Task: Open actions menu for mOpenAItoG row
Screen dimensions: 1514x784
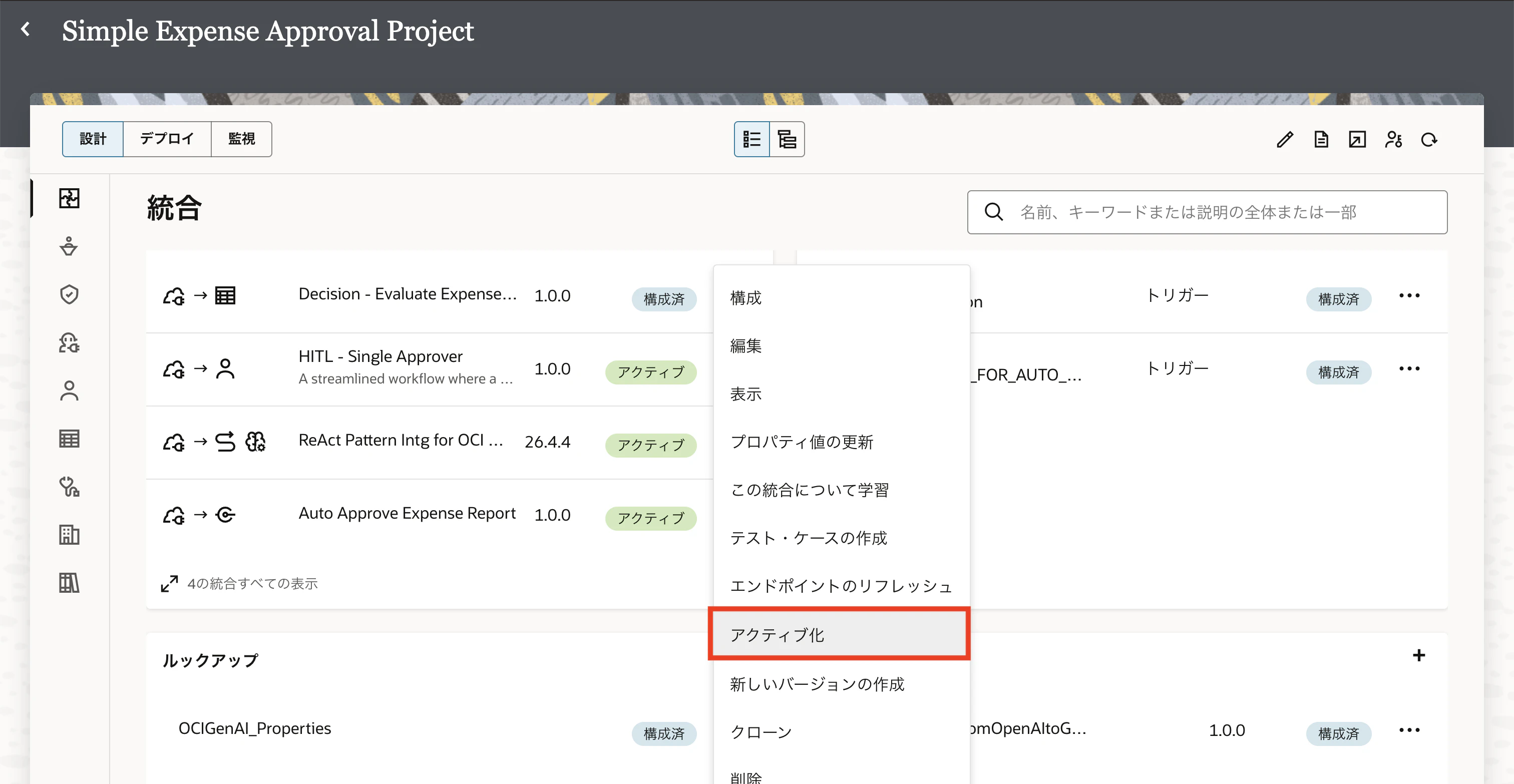Action: [x=1409, y=730]
